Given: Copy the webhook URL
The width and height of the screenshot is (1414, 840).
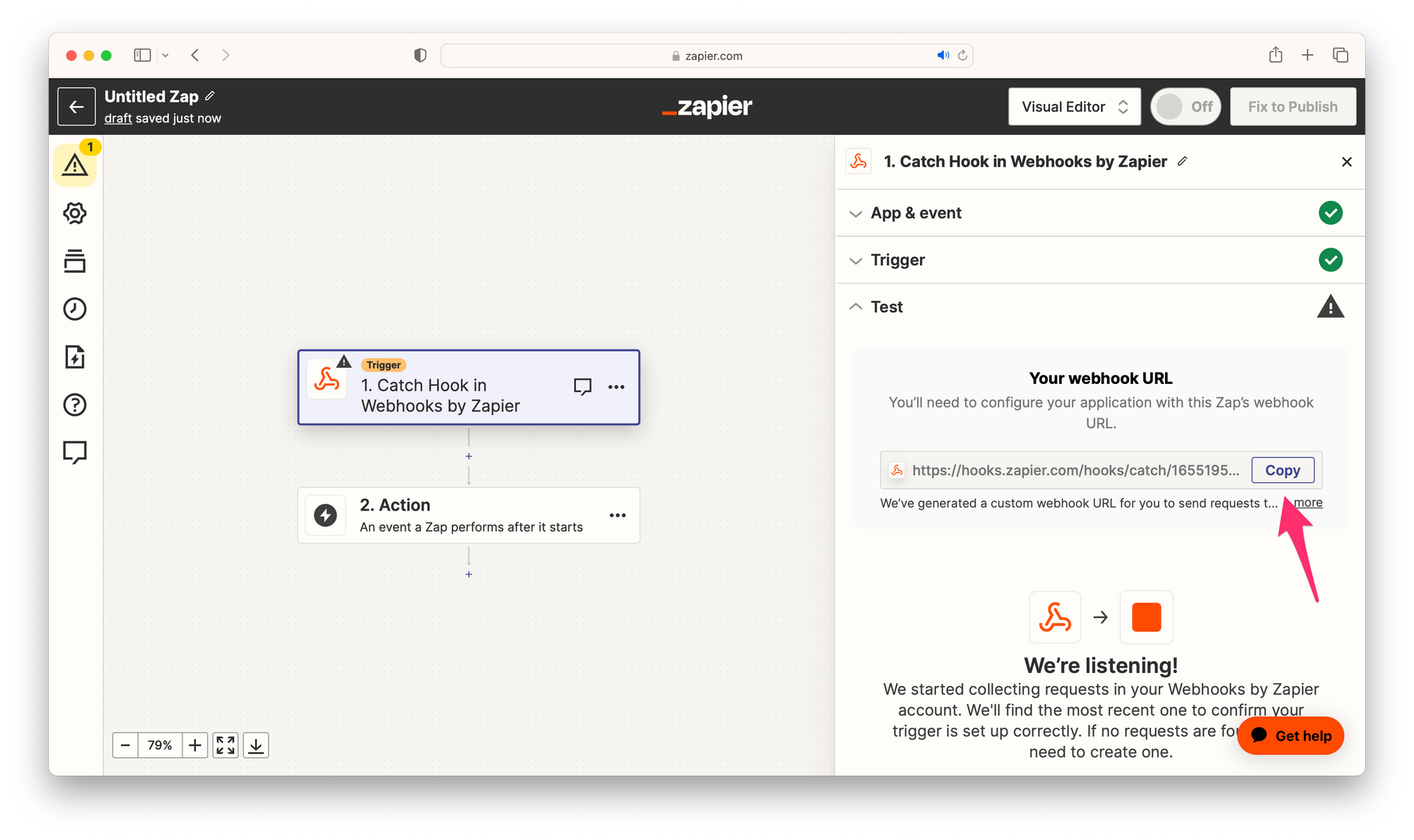Looking at the screenshot, I should click(x=1282, y=470).
